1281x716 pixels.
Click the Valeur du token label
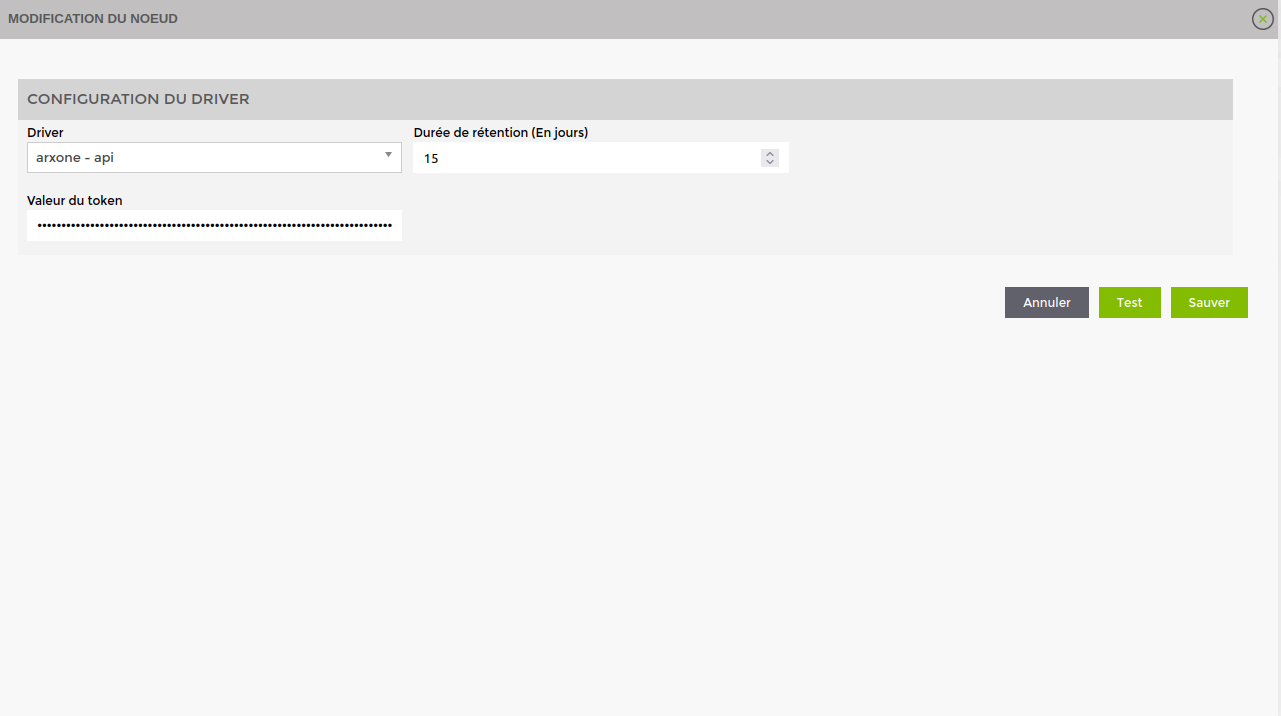75,201
